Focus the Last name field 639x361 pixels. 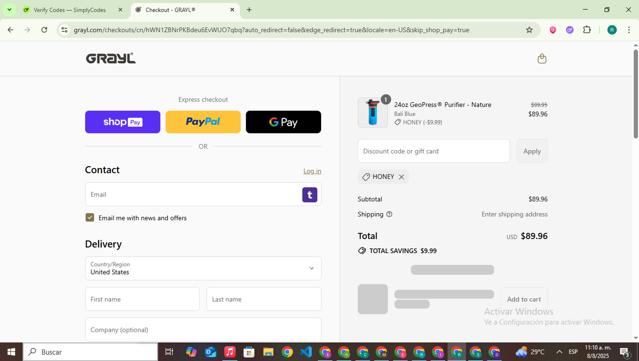coord(264,299)
